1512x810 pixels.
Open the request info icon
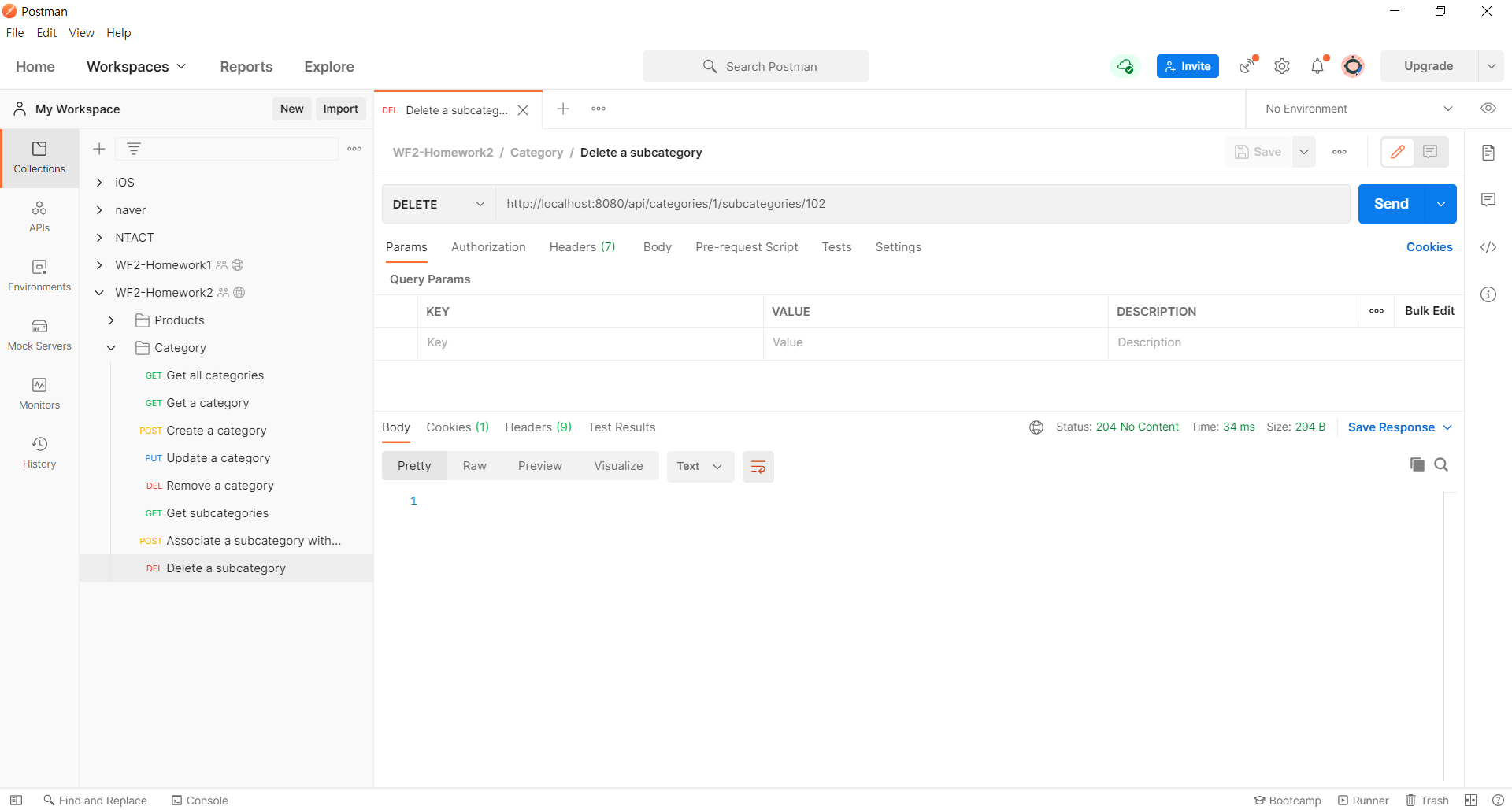click(x=1488, y=294)
